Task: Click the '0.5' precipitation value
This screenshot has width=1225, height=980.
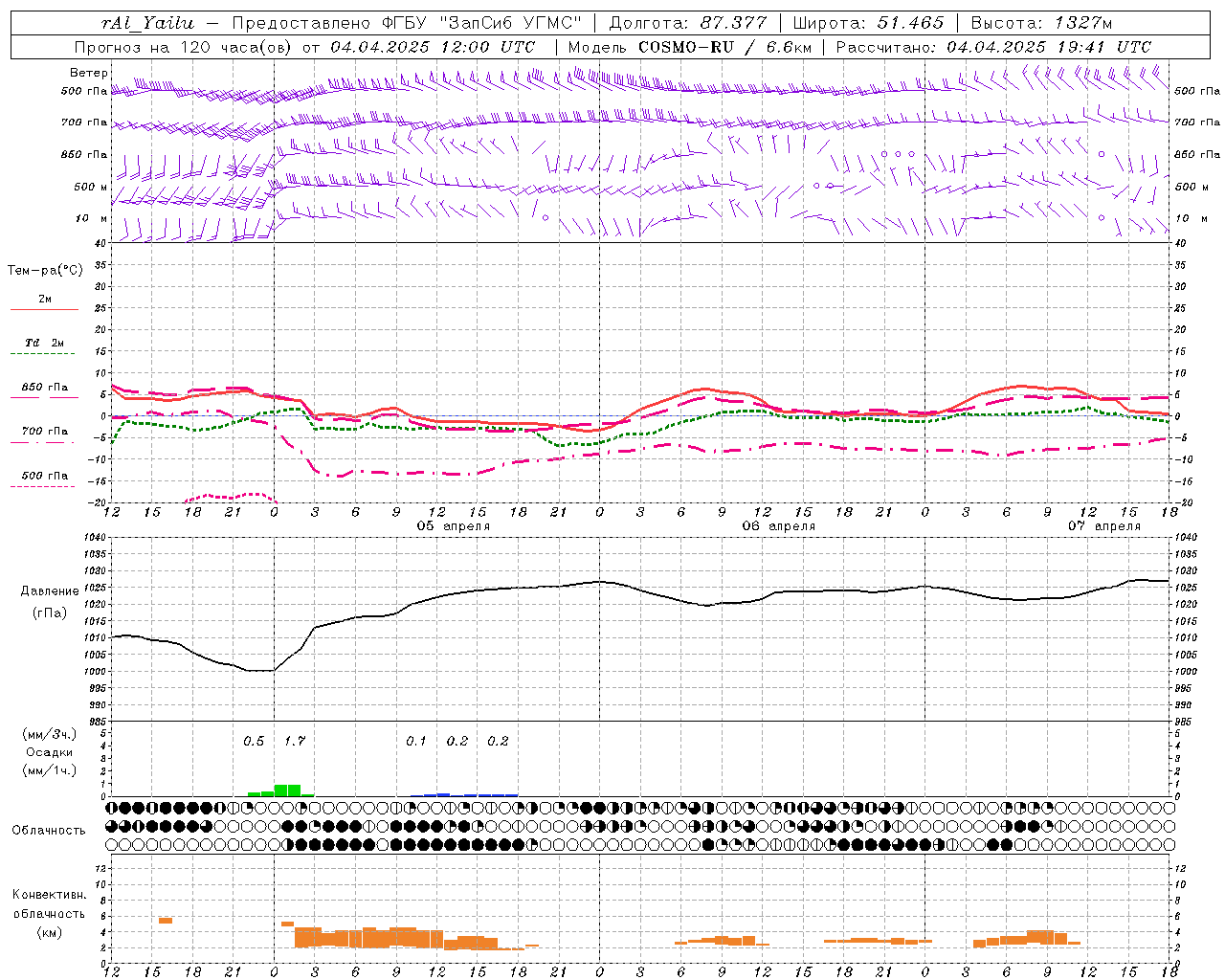Action: pyautogui.click(x=254, y=742)
